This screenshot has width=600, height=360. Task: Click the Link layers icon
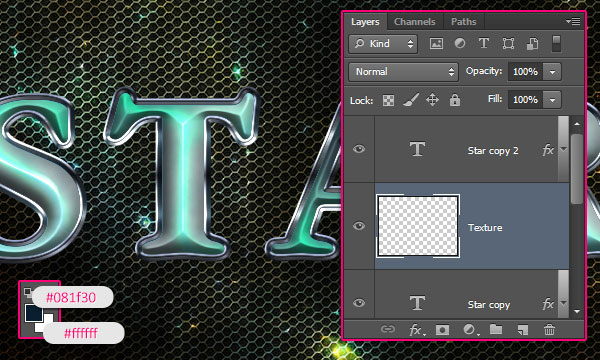click(x=388, y=329)
